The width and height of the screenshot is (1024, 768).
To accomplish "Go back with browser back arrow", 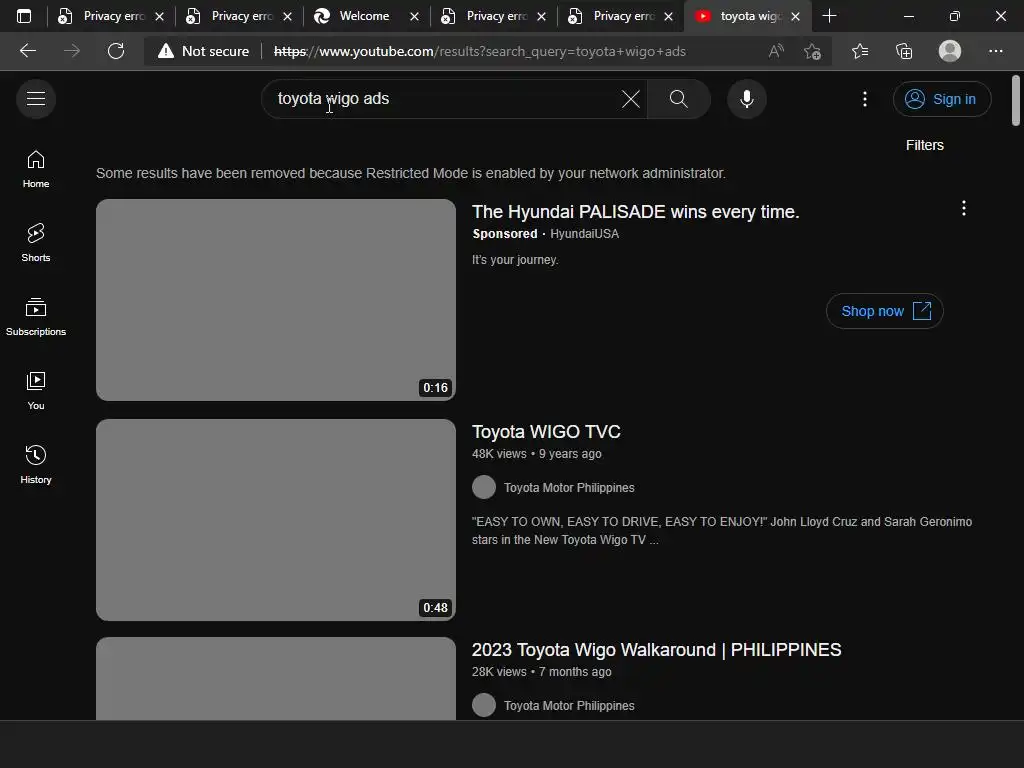I will click(27, 51).
